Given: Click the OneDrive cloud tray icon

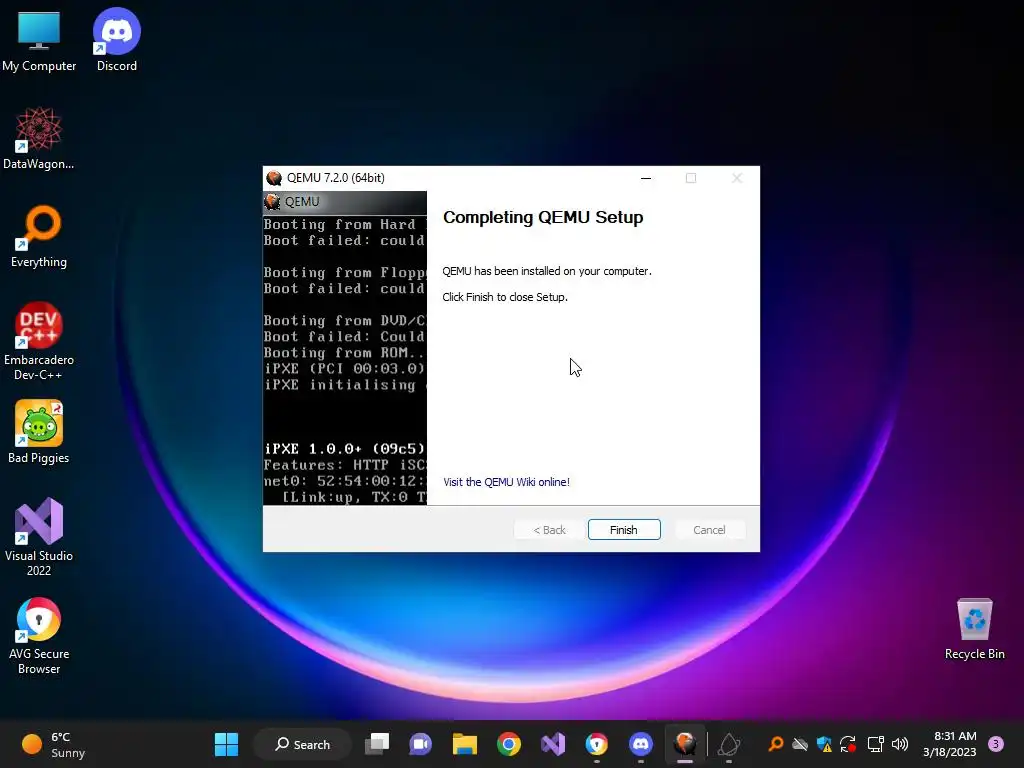Looking at the screenshot, I should tap(800, 744).
